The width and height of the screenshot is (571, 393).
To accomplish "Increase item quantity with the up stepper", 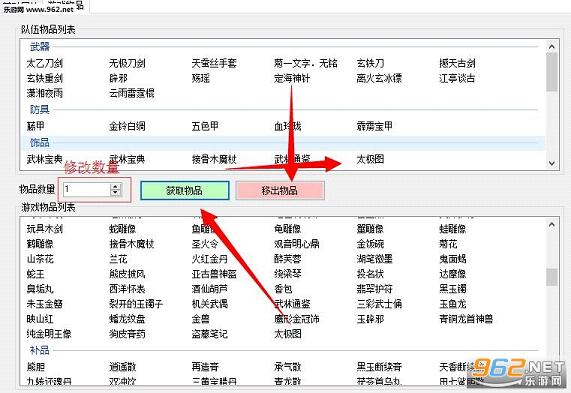I will [115, 186].
